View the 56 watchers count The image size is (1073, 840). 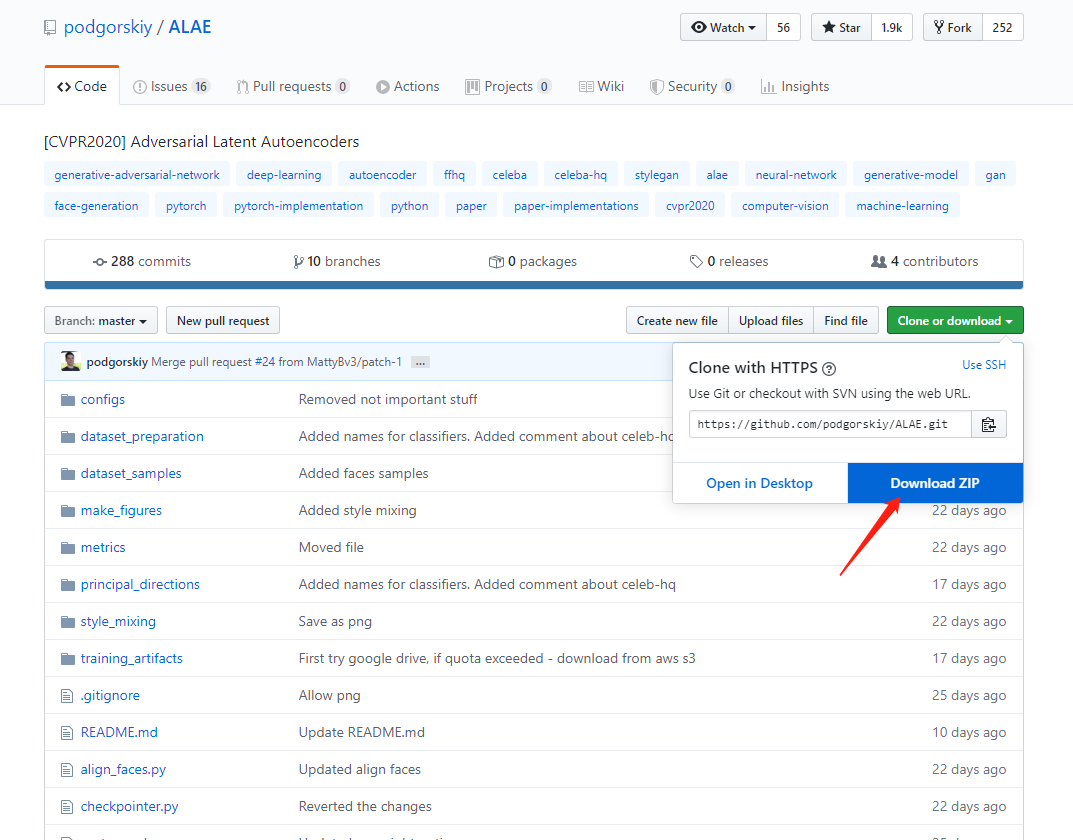(x=784, y=27)
